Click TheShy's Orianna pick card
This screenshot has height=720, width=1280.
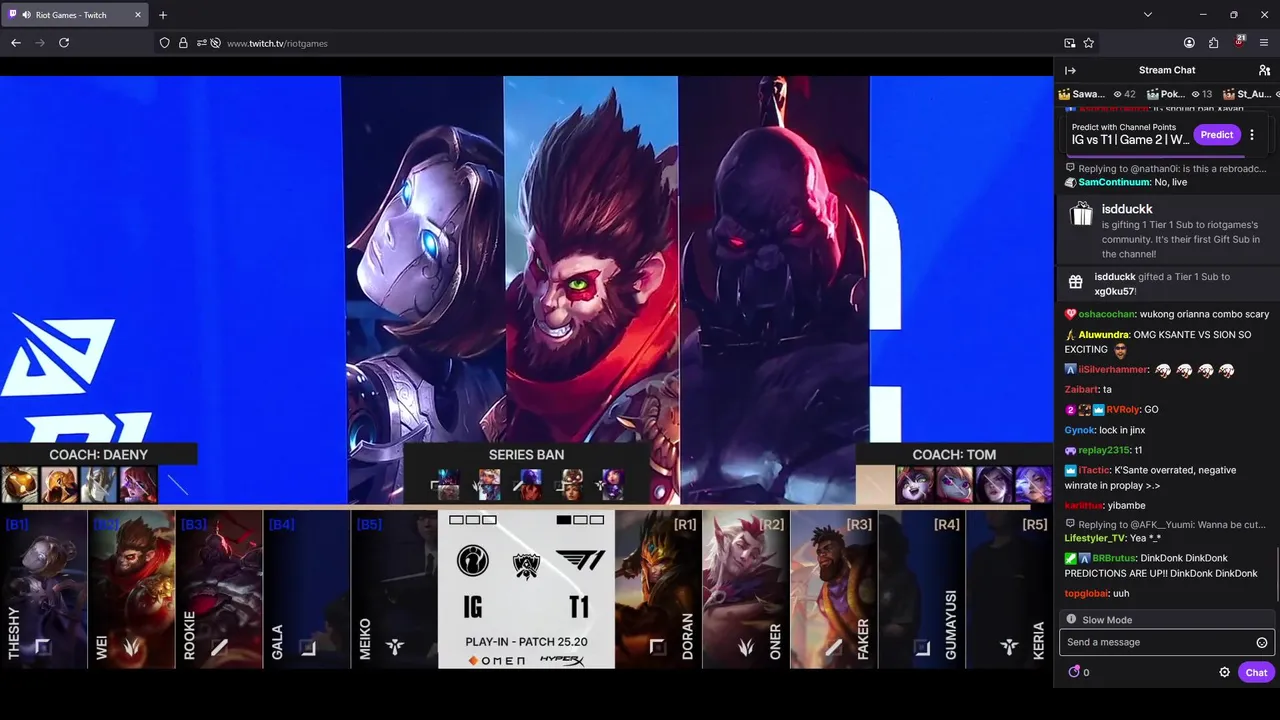pyautogui.click(x=43, y=589)
